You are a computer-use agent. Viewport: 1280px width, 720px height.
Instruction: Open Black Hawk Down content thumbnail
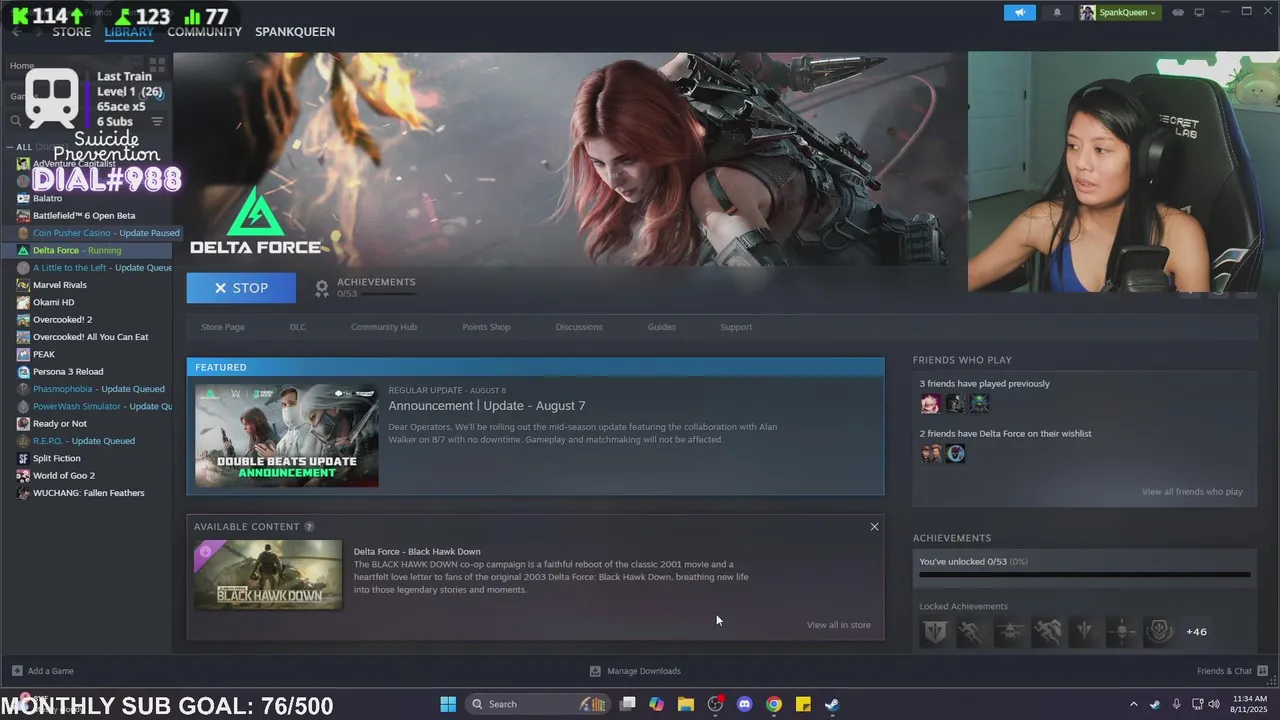coord(268,575)
